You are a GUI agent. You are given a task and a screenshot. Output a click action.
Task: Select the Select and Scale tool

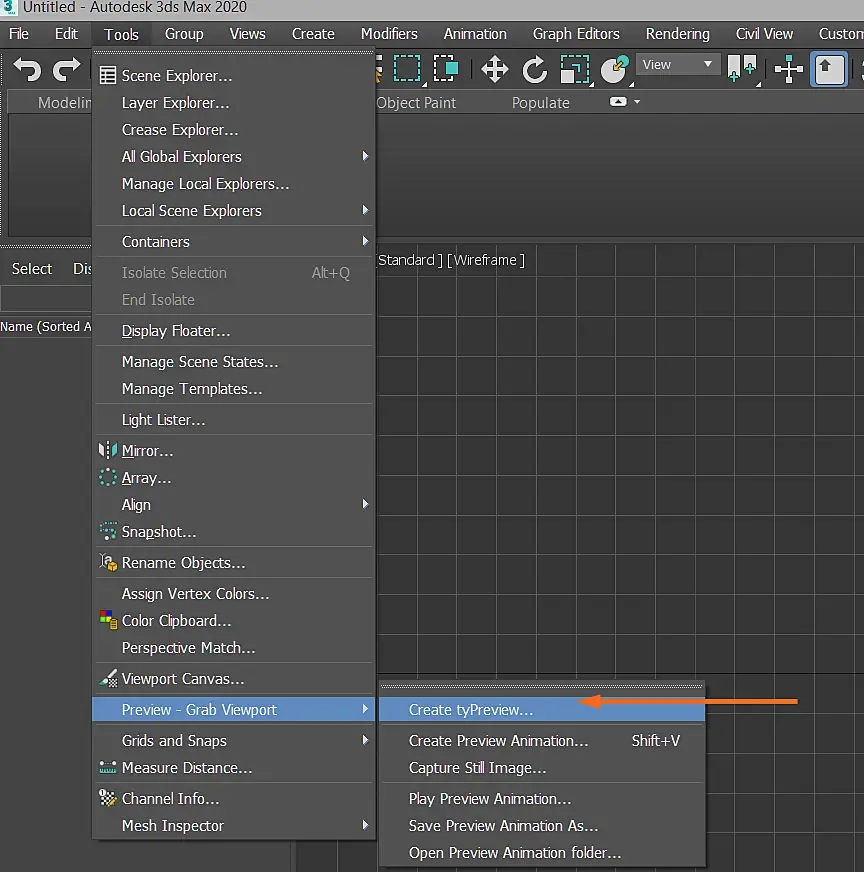coord(575,69)
